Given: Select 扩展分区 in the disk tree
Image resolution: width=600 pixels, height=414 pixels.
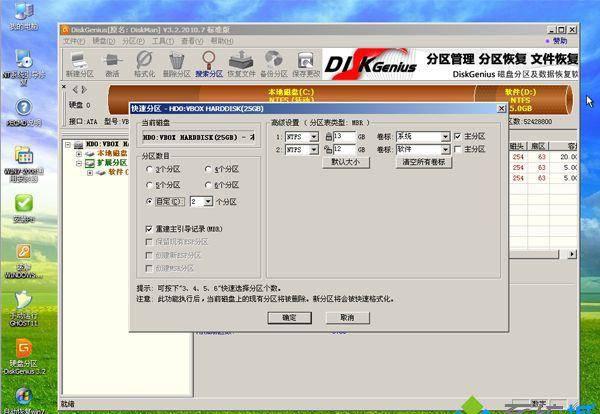Looking at the screenshot, I should [x=112, y=163].
